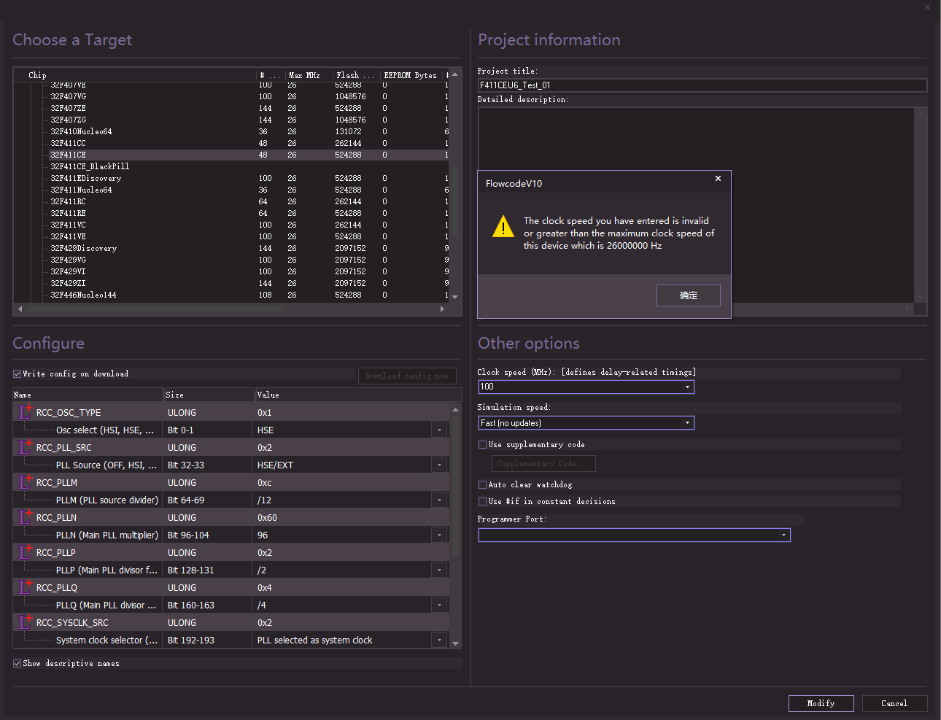Screen dimensions: 941x720
Task: Click the Supplementary Code button
Action: click(x=543, y=463)
